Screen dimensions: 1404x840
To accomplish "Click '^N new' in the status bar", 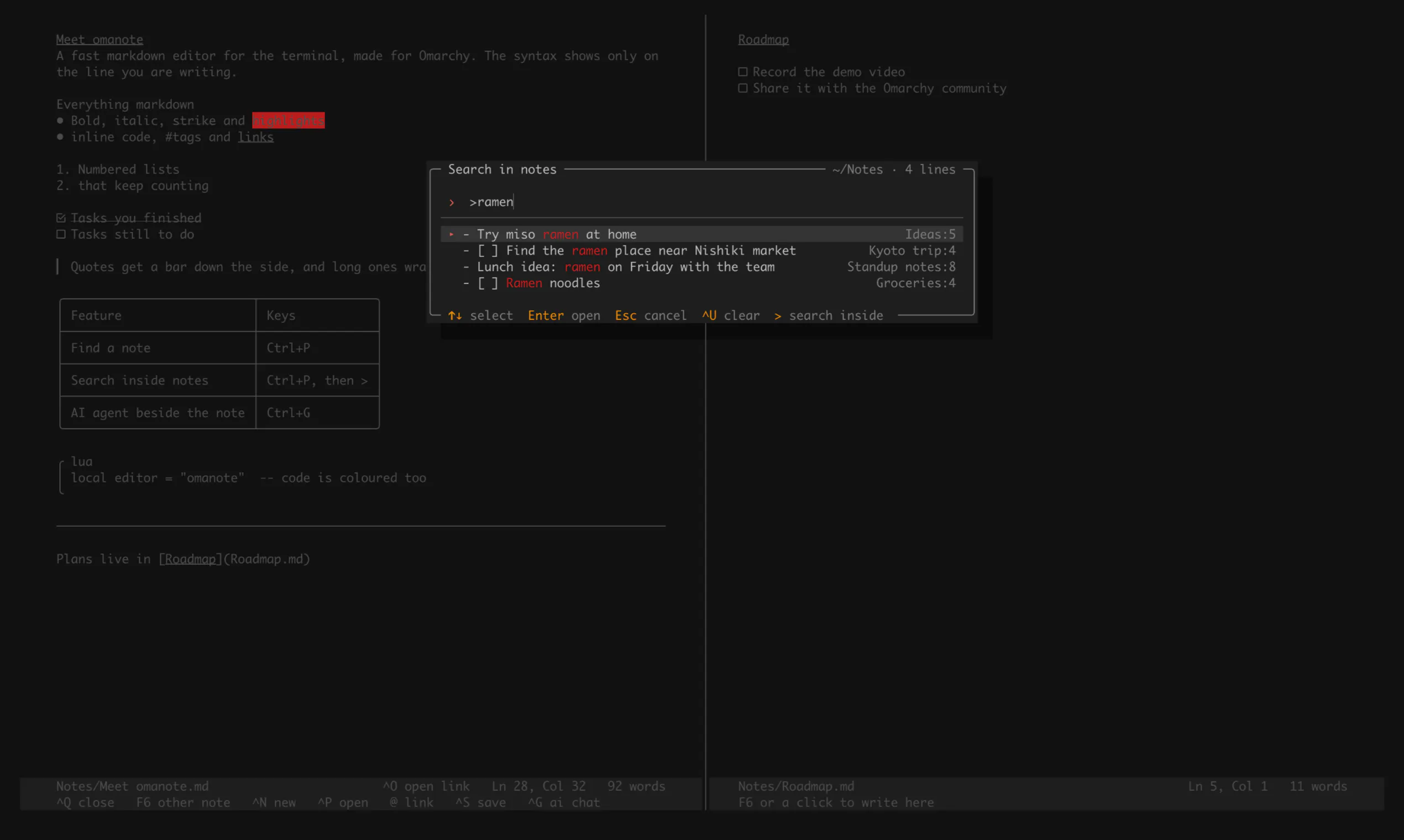I will tap(274, 802).
